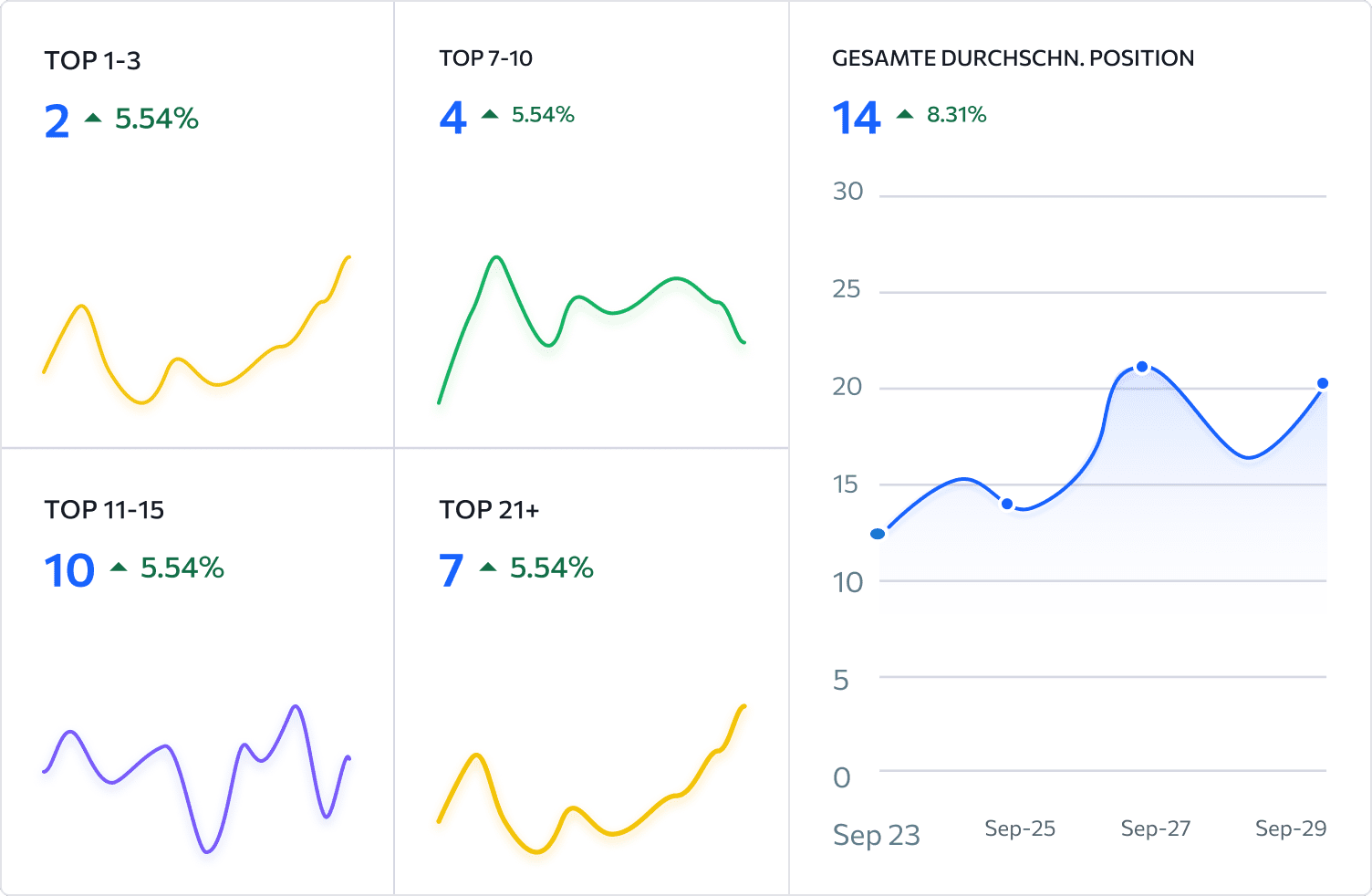Open the TOP 1-3 card title

93,61
